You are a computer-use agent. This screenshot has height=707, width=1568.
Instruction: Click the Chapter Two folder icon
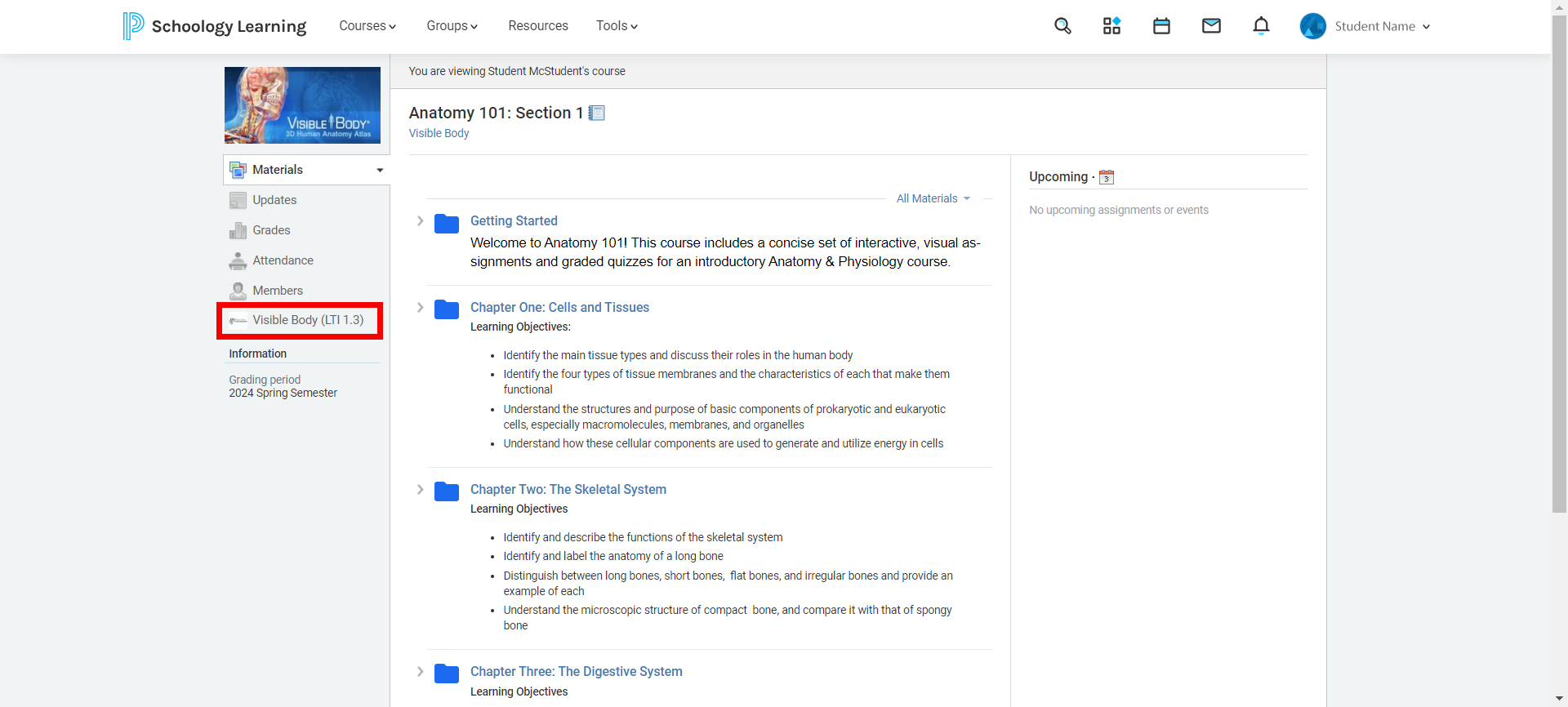[447, 491]
